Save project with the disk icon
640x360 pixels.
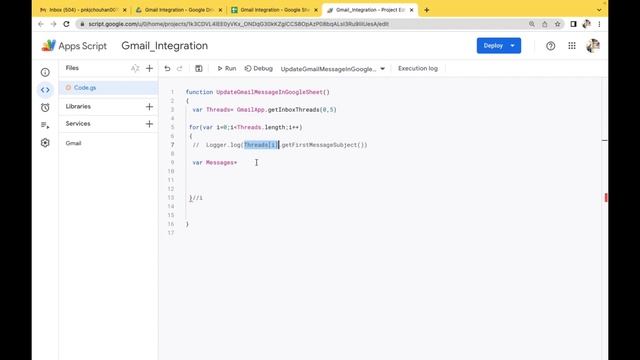point(199,69)
